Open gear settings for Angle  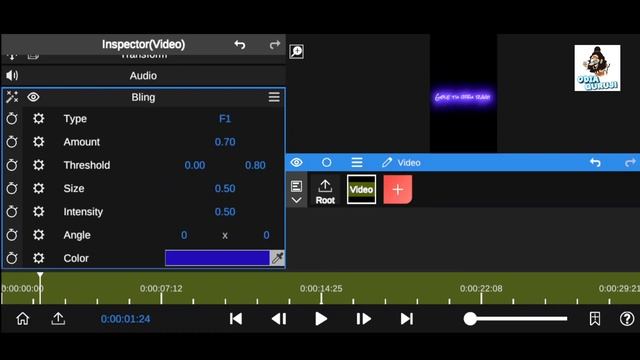(x=39, y=235)
